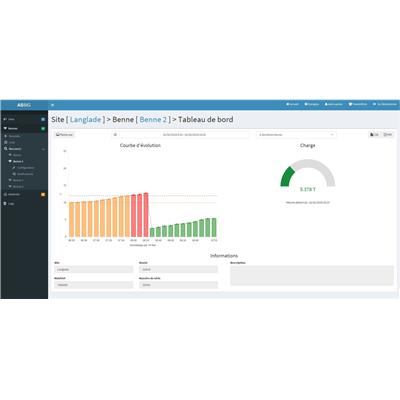Click the ABSIG logo in the header
Image resolution: width=400 pixels, height=400 pixels.
(24, 105)
